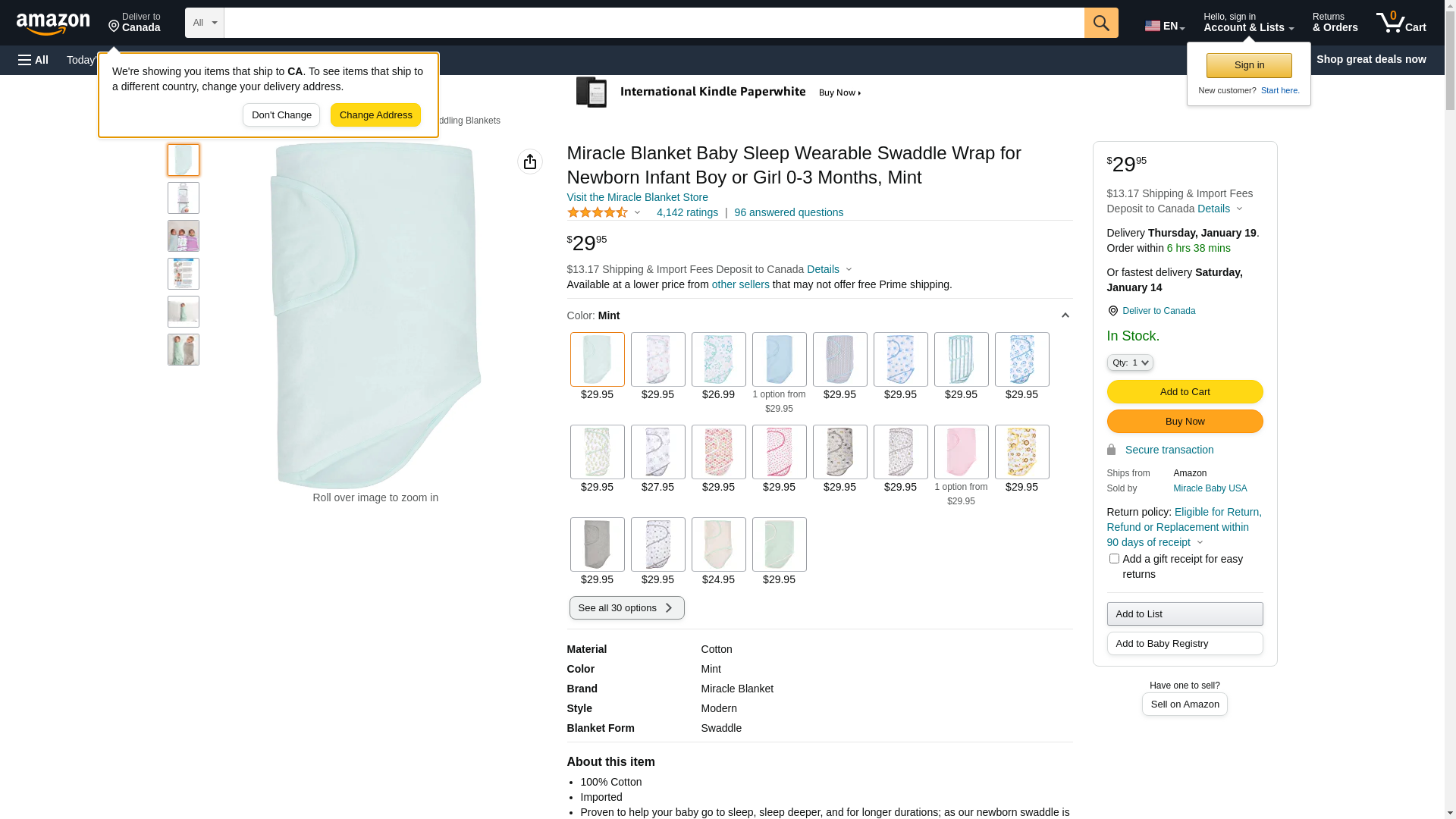Open the All hamburger menu
This screenshot has height=819, width=1456.
pyautogui.click(x=33, y=60)
